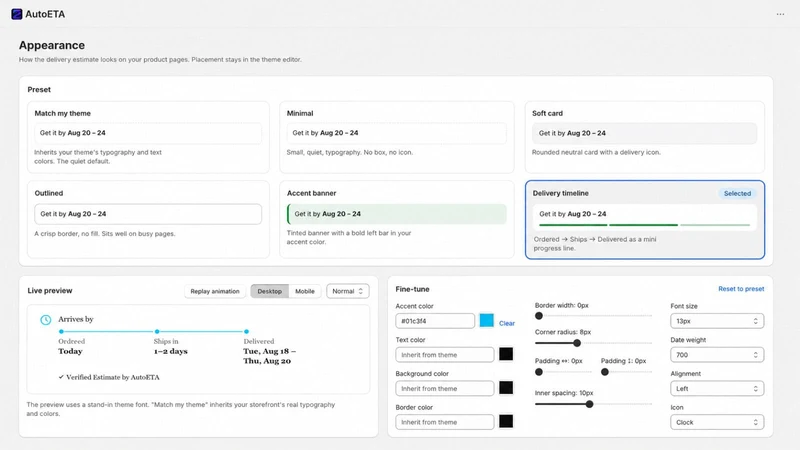Click the Ships in dot on preview timeline
Image resolution: width=800 pixels, height=450 pixels.
click(157, 332)
